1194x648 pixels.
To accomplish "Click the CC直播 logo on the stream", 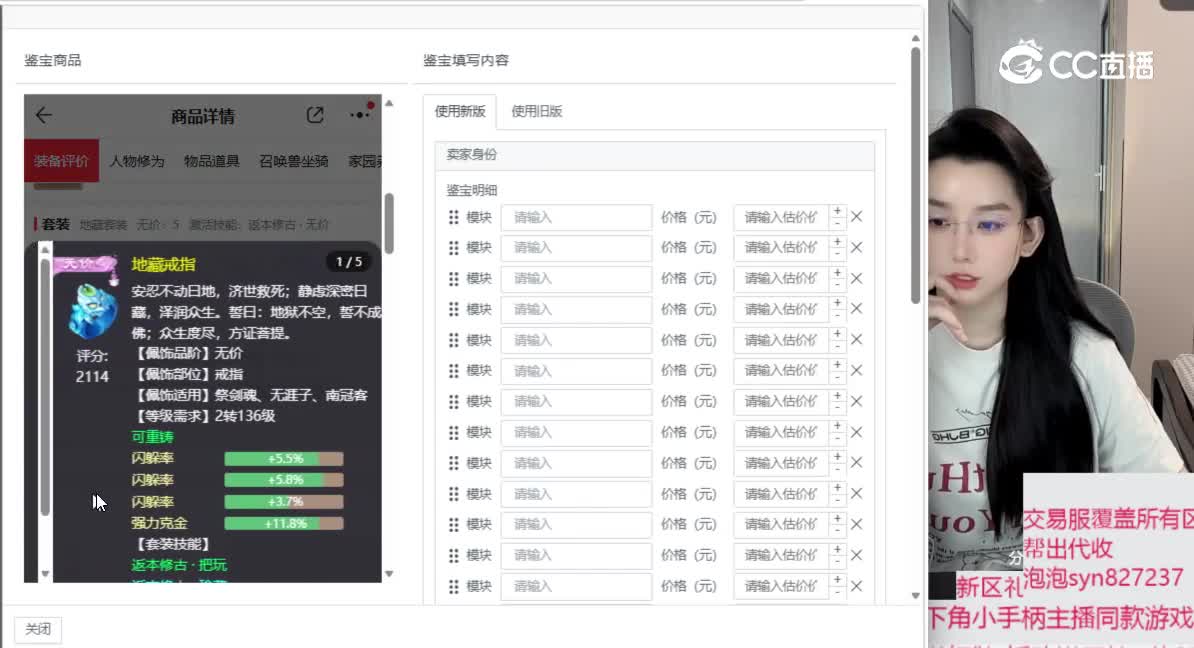I will coord(1076,64).
